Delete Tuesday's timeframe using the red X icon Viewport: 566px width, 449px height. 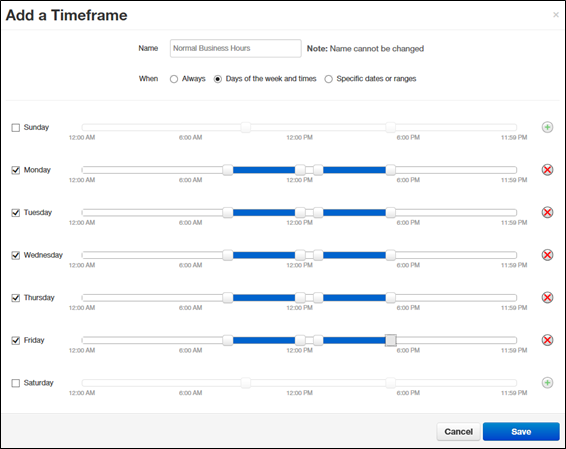(547, 212)
